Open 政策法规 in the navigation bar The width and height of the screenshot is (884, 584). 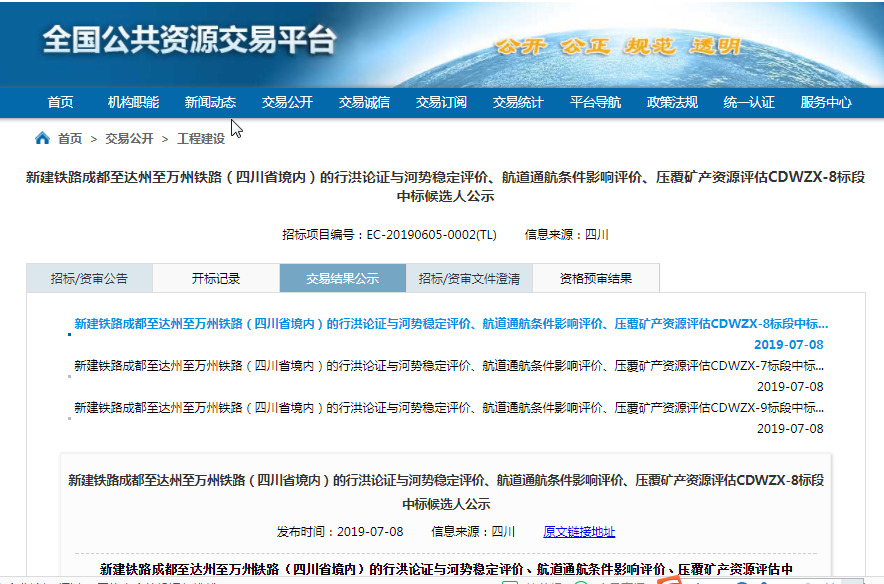pos(672,102)
